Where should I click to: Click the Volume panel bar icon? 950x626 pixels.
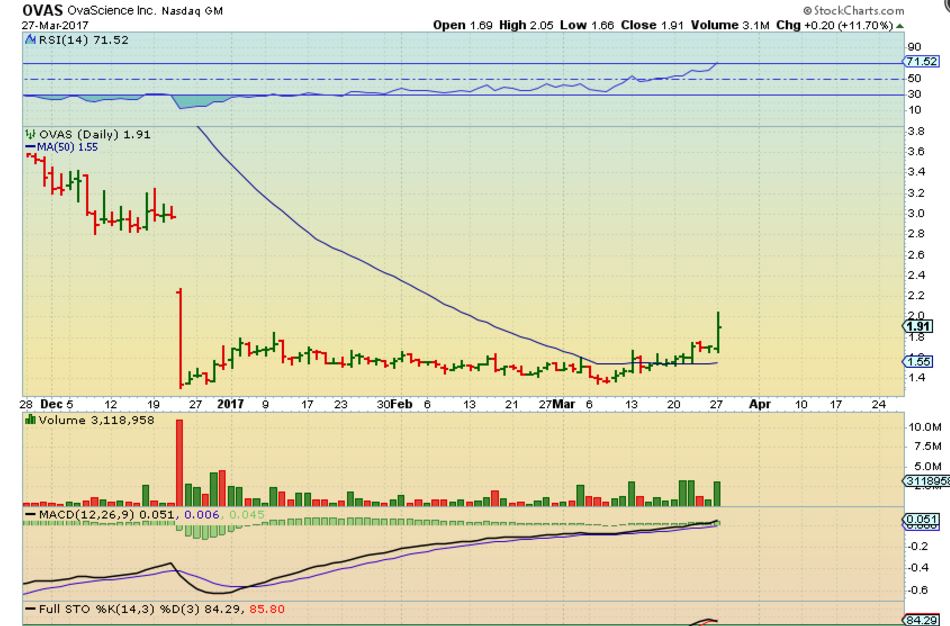(30, 419)
